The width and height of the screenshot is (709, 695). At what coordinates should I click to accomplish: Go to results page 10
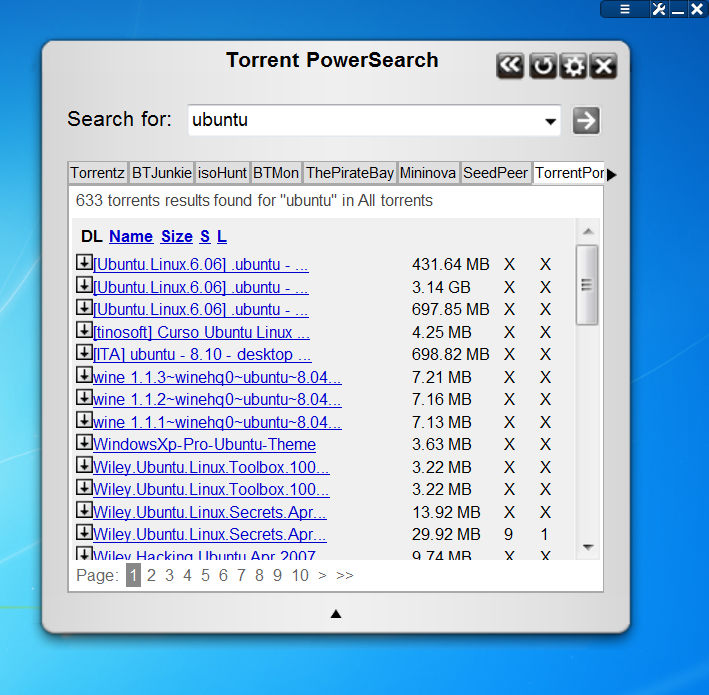300,576
